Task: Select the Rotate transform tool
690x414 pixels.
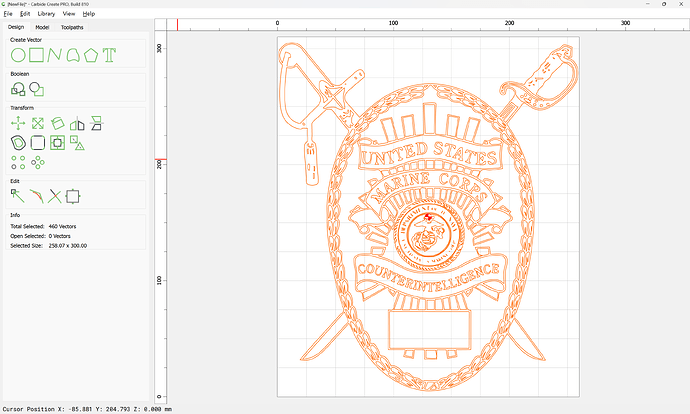Action: pos(57,124)
